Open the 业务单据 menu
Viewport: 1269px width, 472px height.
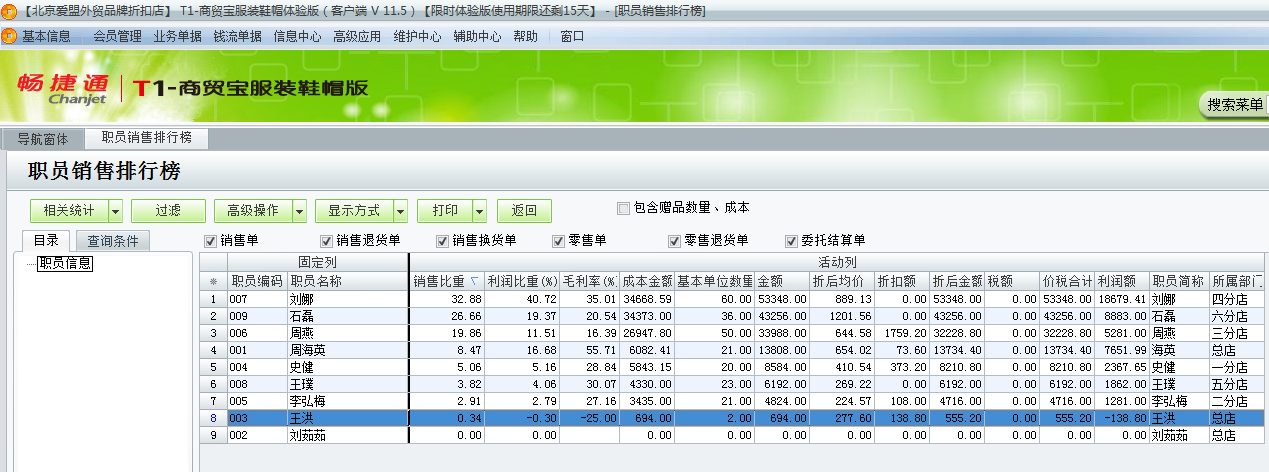click(x=177, y=36)
